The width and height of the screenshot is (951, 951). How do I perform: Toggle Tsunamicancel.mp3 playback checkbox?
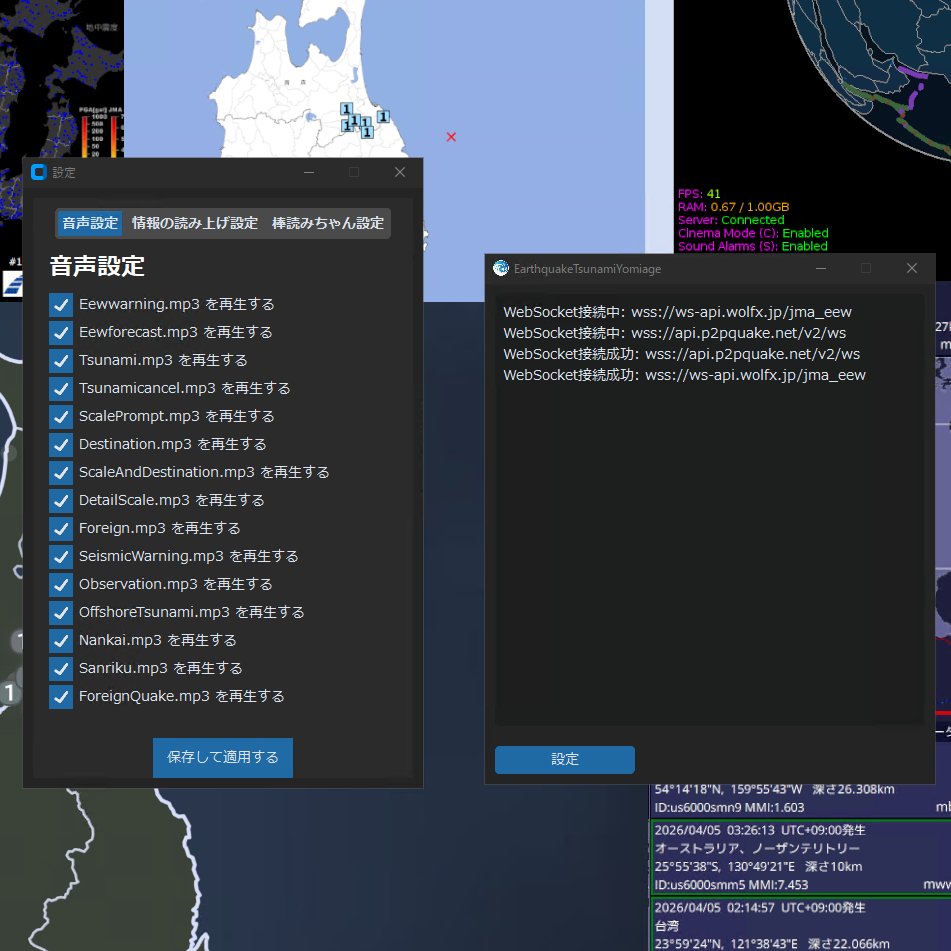(61, 388)
